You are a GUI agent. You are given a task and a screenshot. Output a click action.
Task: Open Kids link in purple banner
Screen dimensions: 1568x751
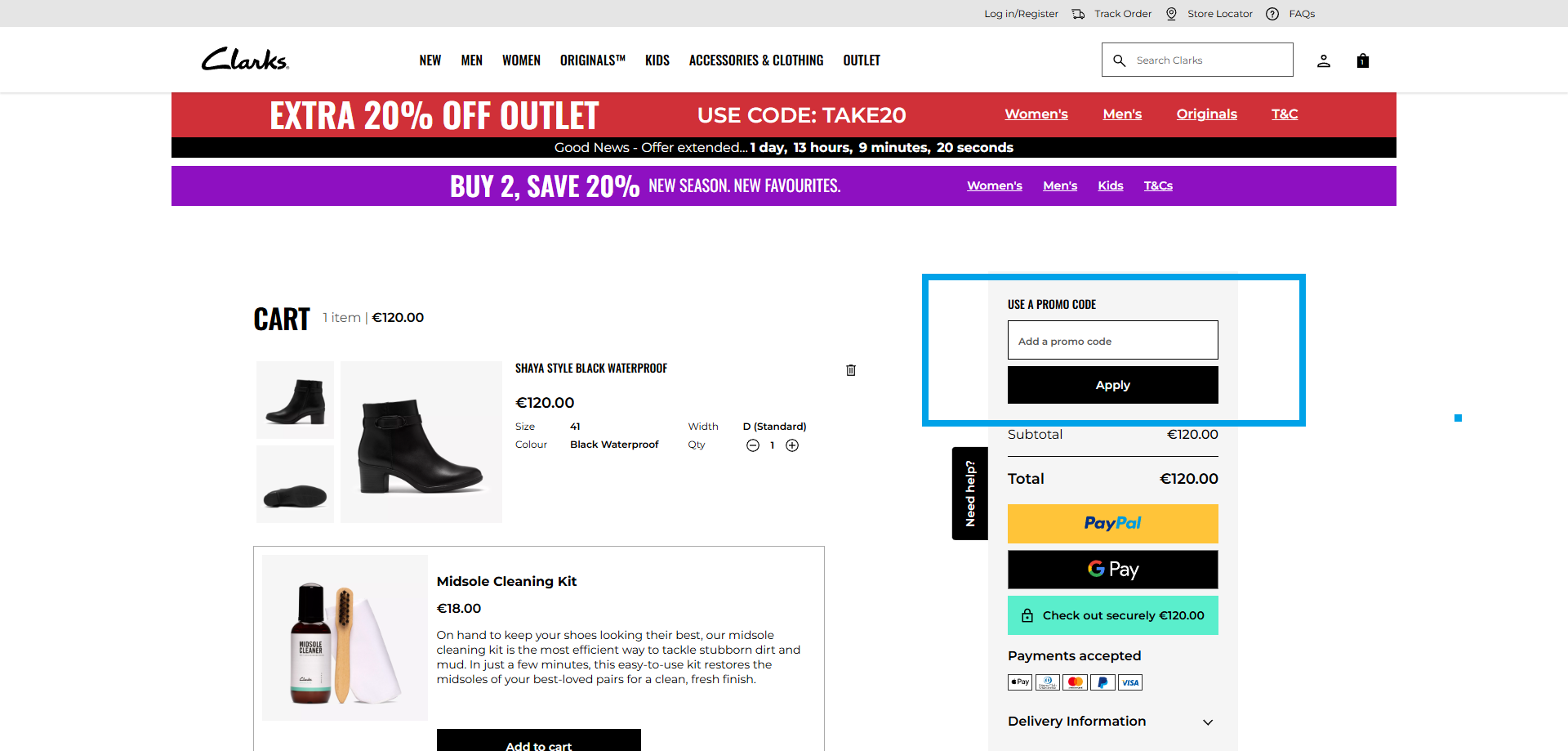coord(1111,186)
